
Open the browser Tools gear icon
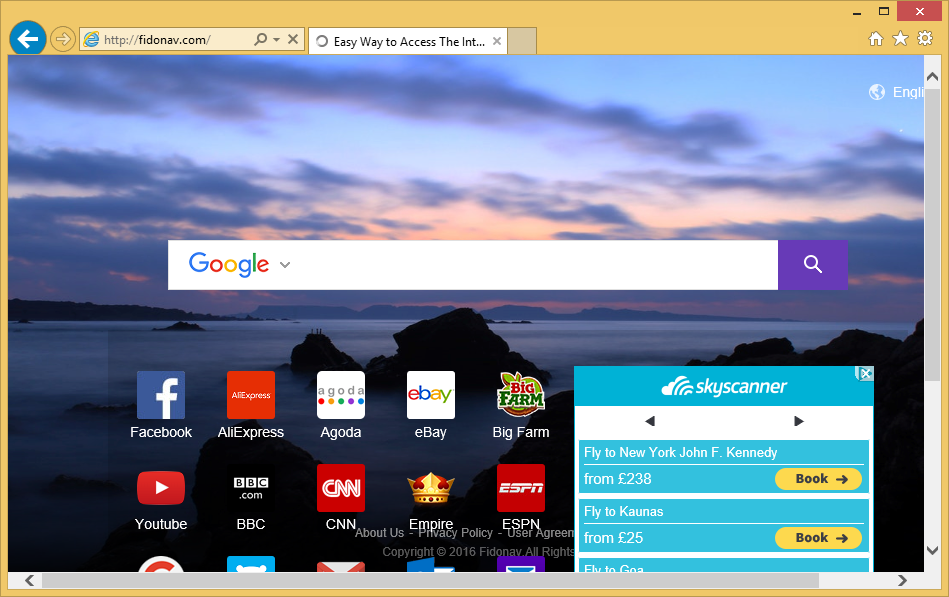[925, 39]
